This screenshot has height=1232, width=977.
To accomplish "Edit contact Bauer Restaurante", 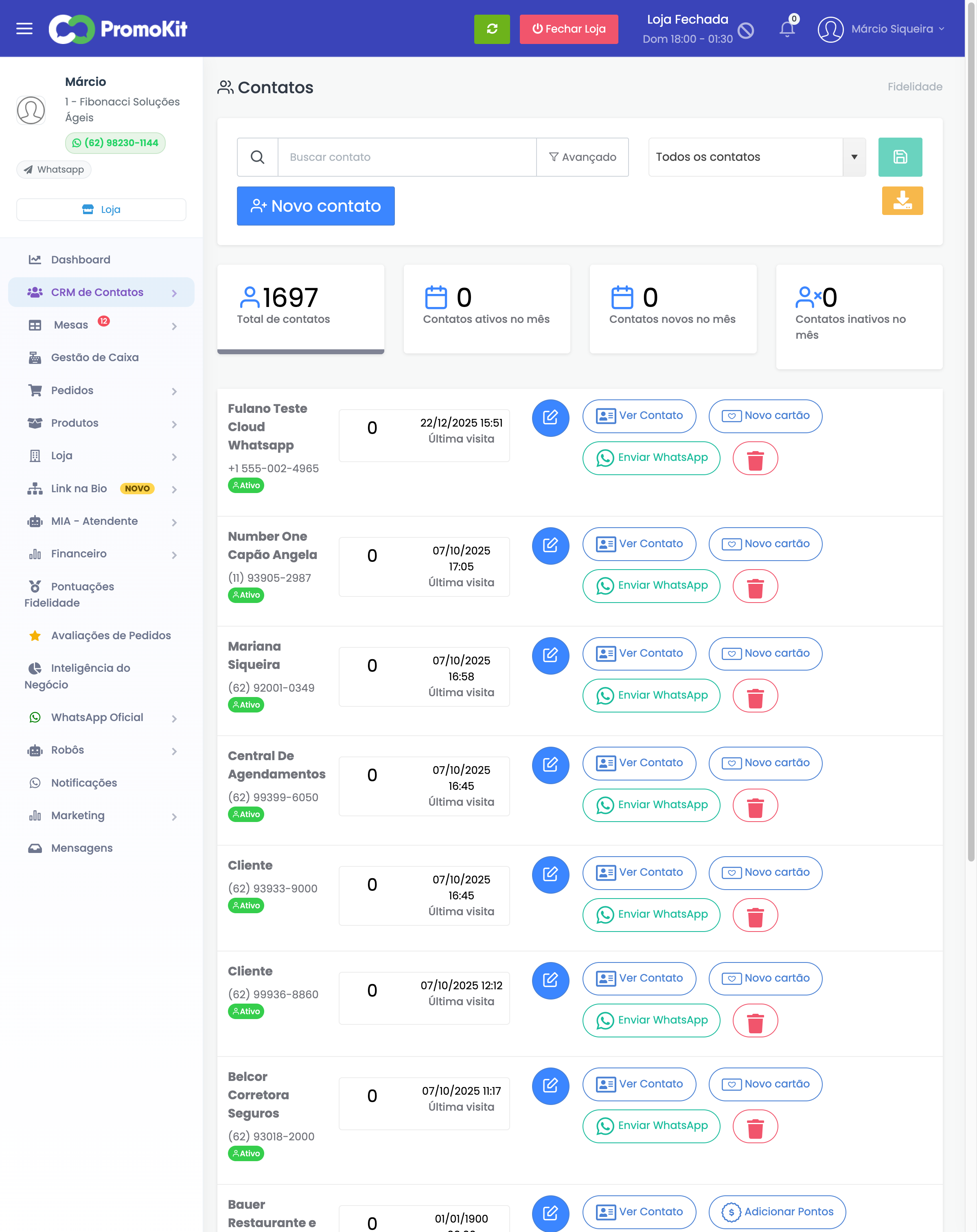I will [550, 1213].
